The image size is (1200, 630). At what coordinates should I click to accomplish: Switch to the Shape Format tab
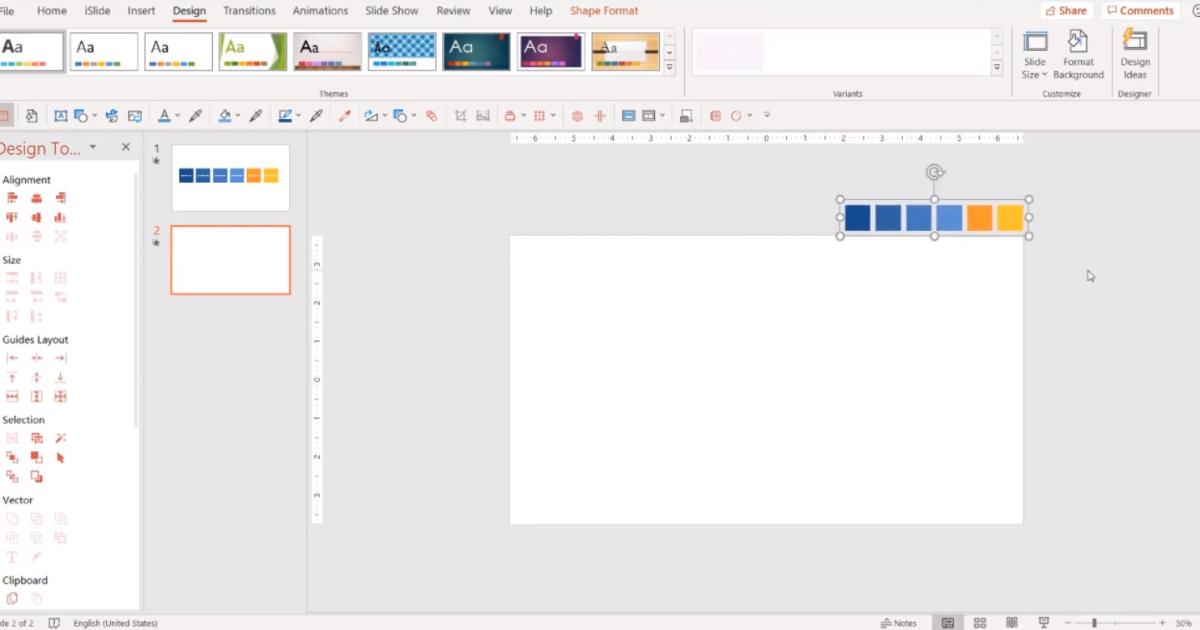click(x=604, y=10)
